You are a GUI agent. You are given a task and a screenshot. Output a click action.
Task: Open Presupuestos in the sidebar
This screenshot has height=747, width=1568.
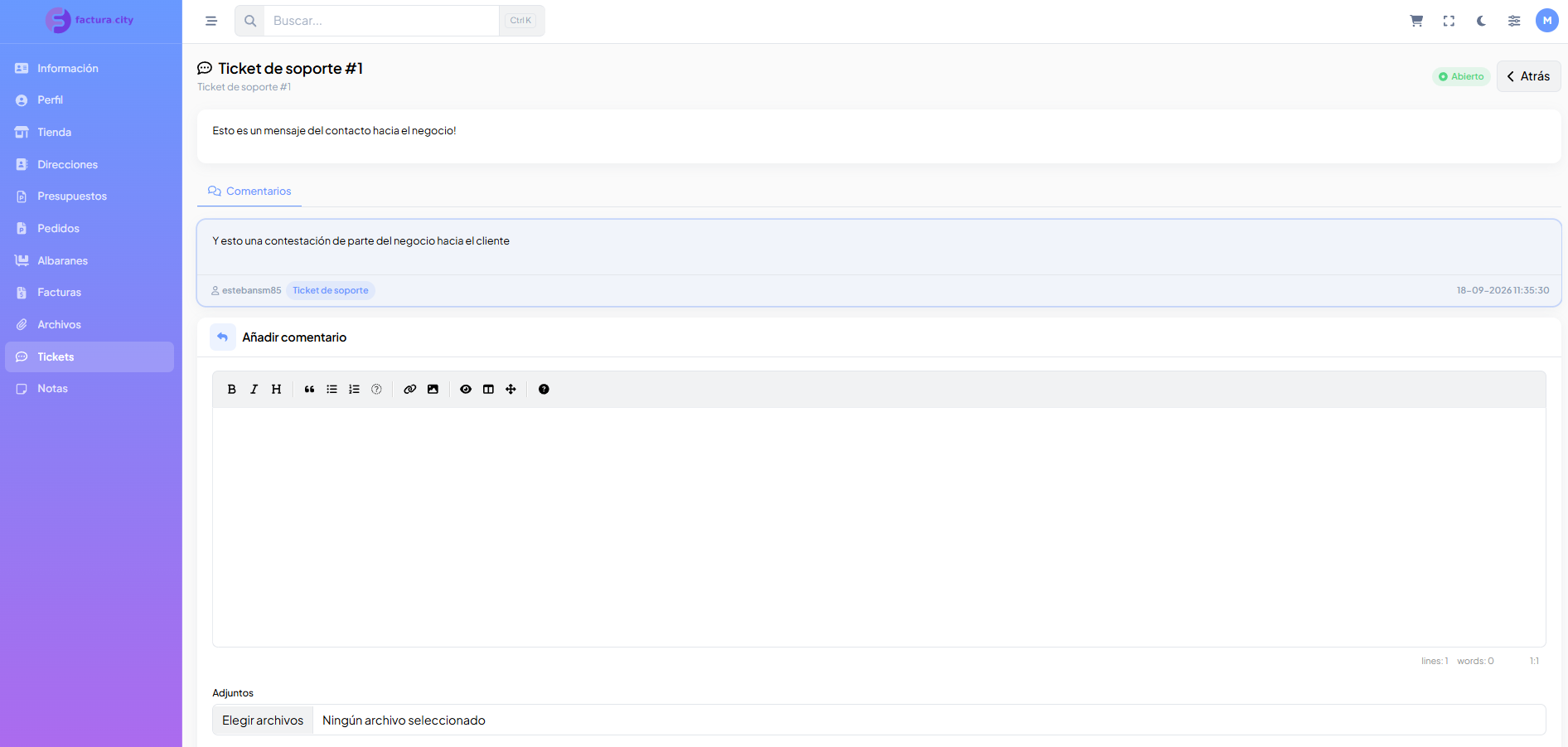coord(90,196)
